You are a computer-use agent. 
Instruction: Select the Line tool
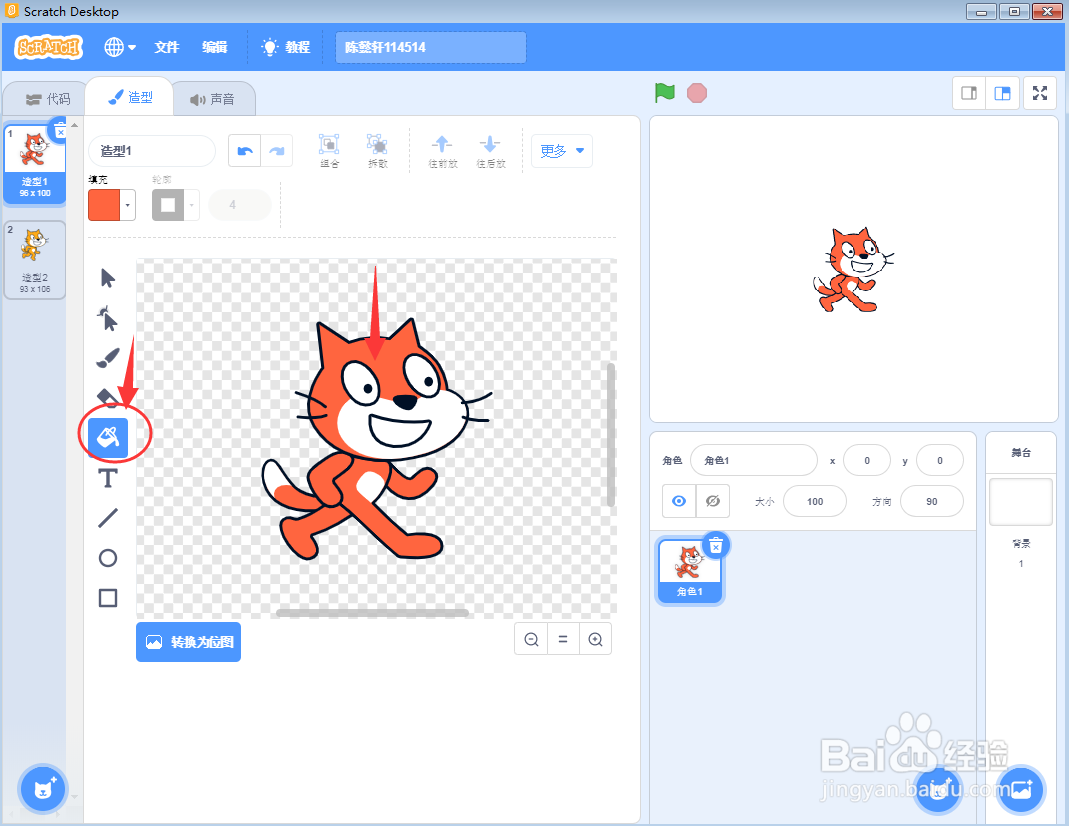pyautogui.click(x=108, y=518)
